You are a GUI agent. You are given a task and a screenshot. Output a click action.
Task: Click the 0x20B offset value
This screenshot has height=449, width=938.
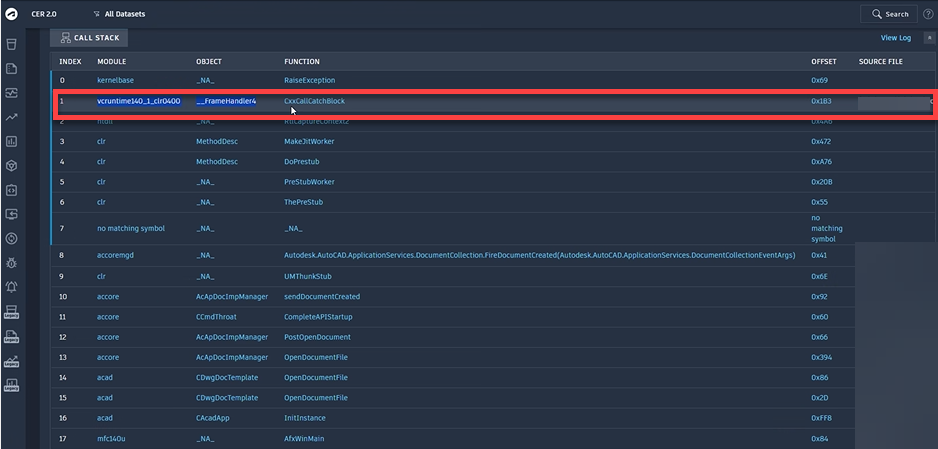click(x=821, y=182)
